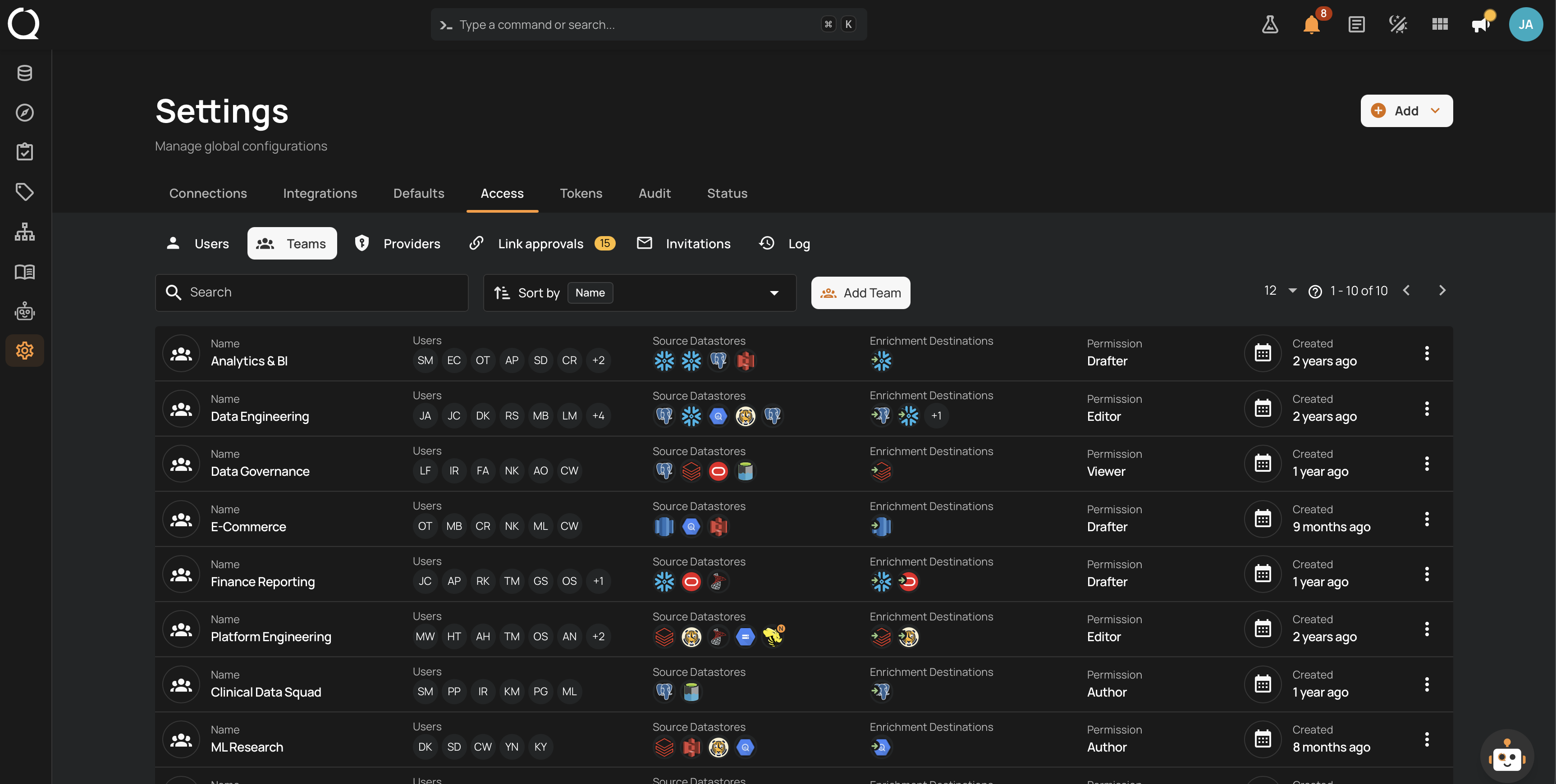Open the page size 12 dropdown
This screenshot has height=784, width=1556.
pos(1280,291)
